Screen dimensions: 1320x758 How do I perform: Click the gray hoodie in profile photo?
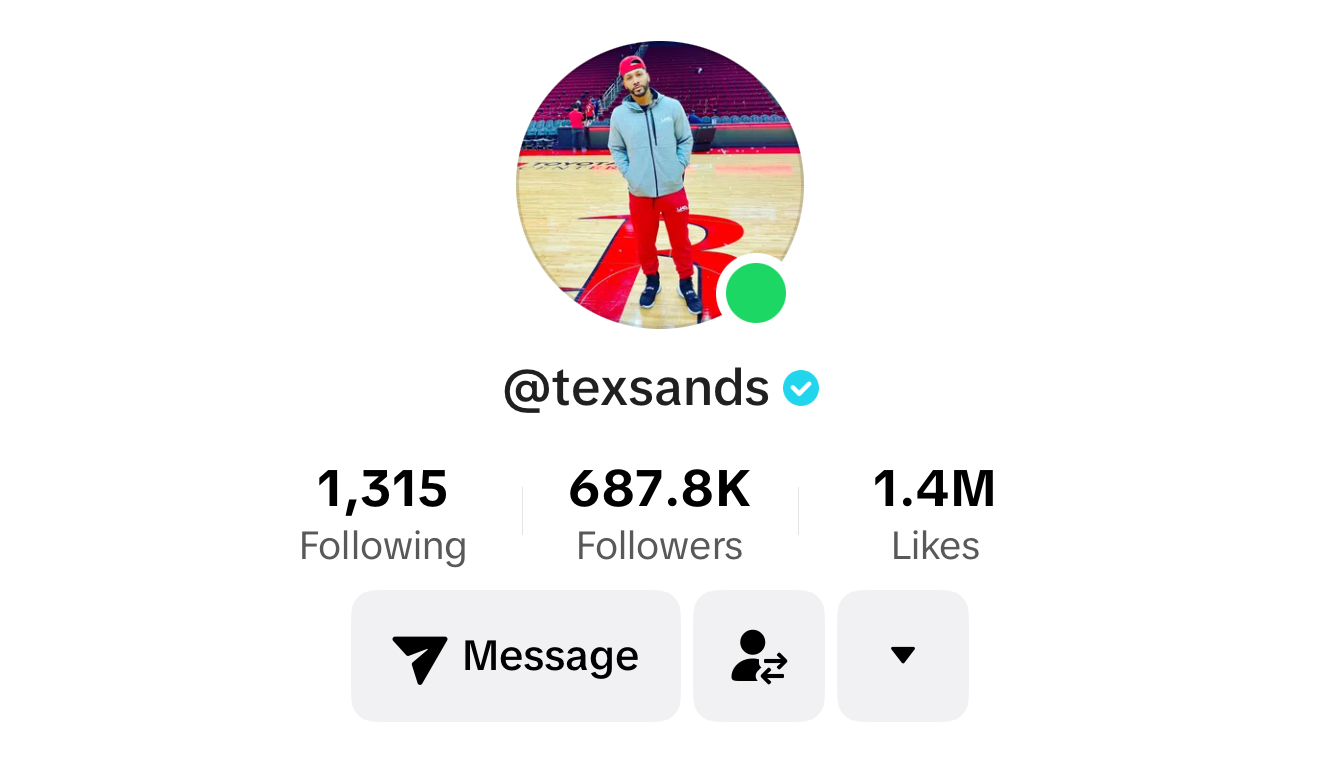click(650, 140)
